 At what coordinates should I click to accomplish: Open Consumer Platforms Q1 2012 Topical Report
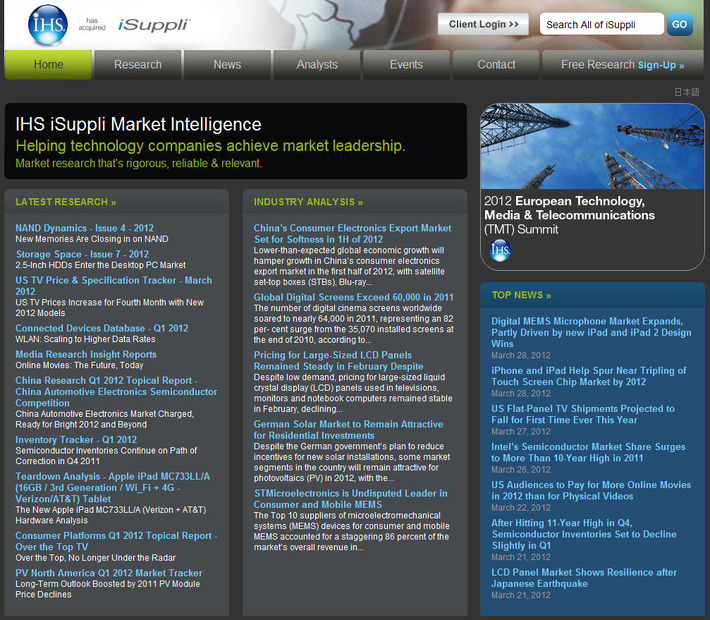pos(116,541)
